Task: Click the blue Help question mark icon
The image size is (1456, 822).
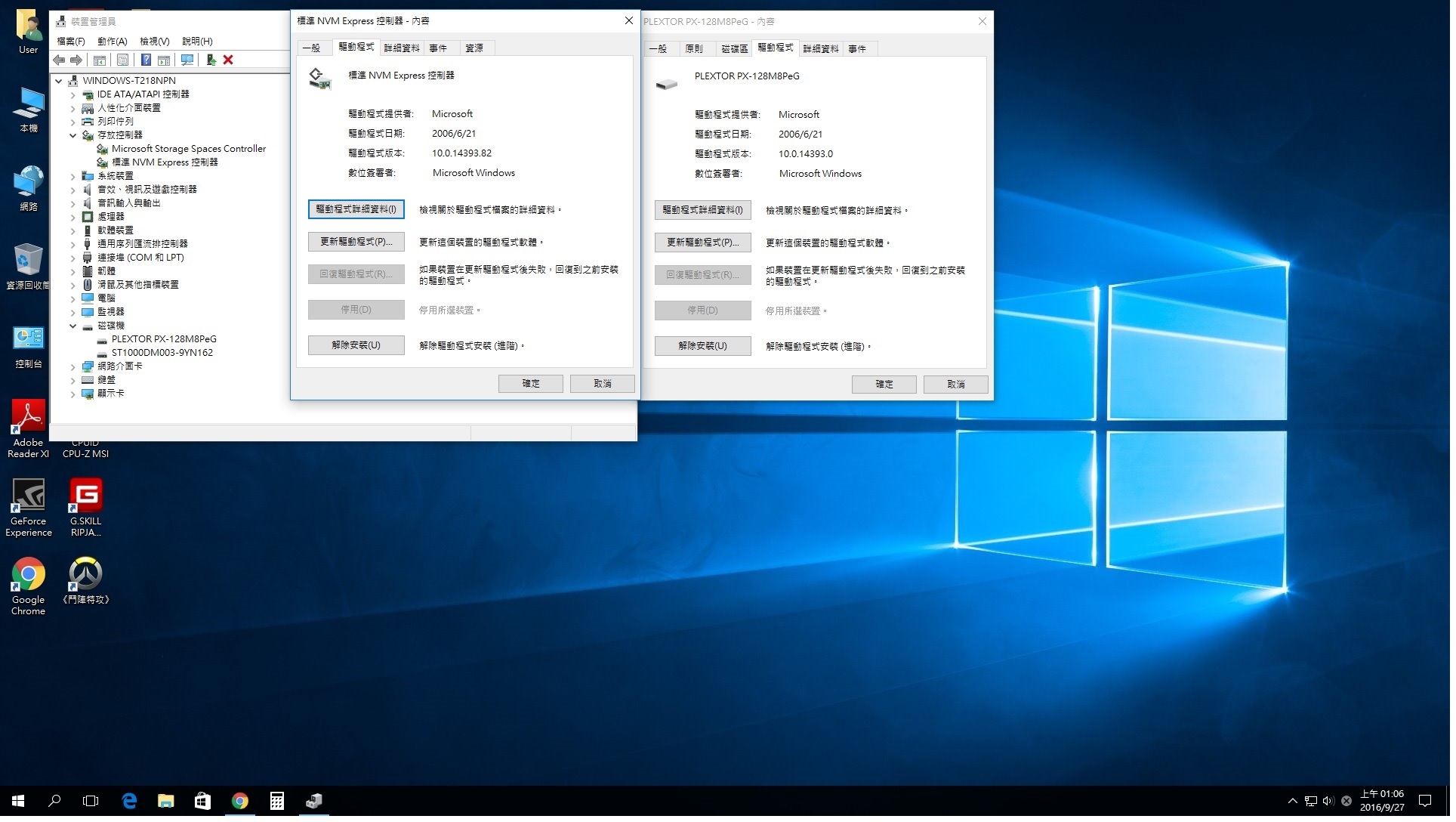Action: tap(146, 60)
